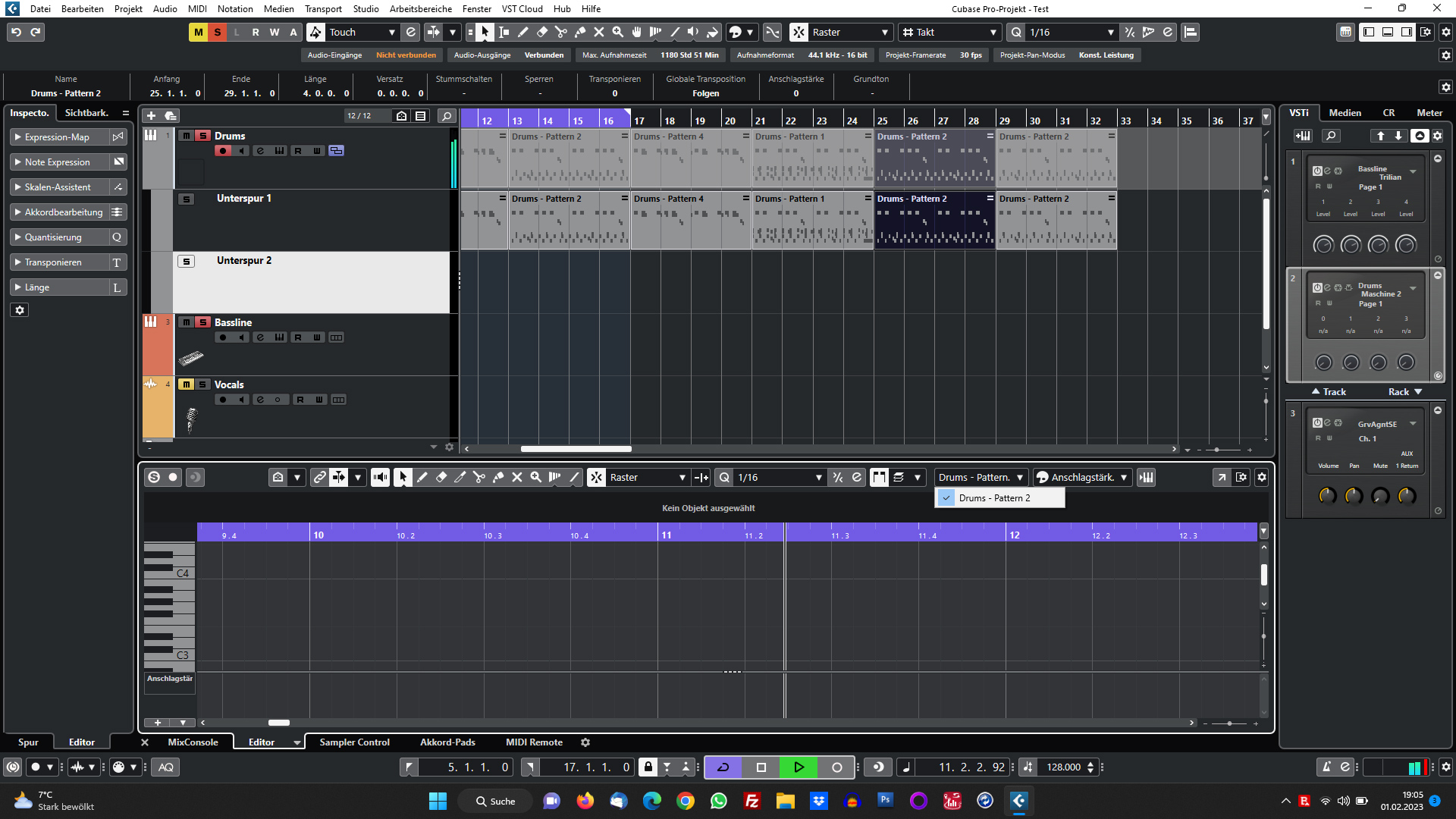Image resolution: width=1456 pixels, height=819 pixels.
Task: Select the Play speaker tool in top toolbar
Action: [693, 32]
